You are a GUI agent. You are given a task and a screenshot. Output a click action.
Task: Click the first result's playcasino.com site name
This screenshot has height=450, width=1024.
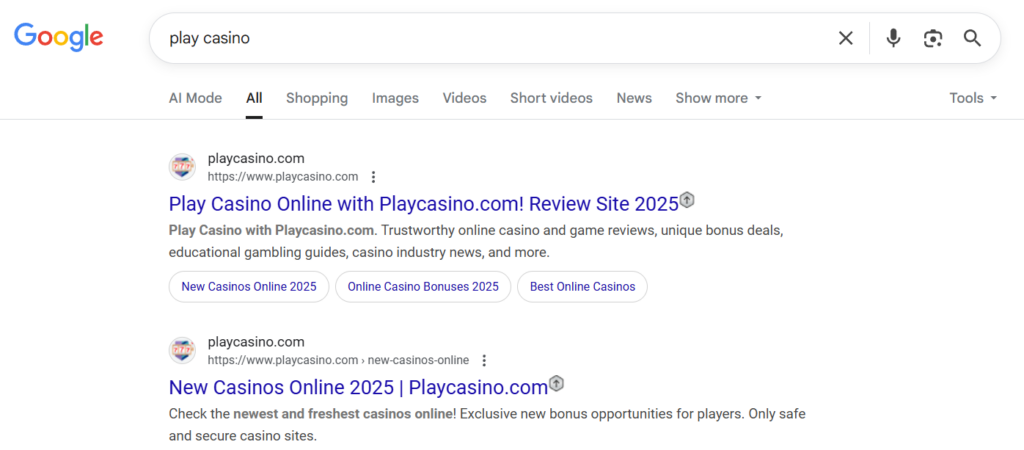pyautogui.click(x=256, y=158)
